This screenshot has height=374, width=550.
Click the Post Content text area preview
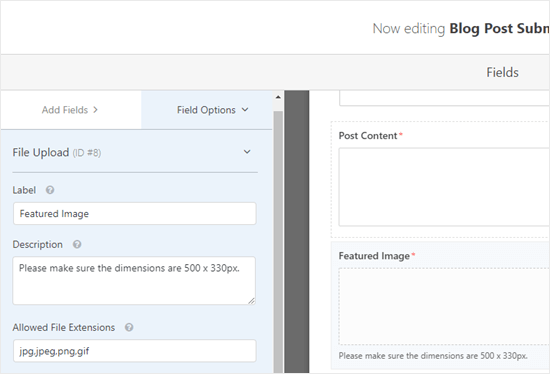[444, 187]
